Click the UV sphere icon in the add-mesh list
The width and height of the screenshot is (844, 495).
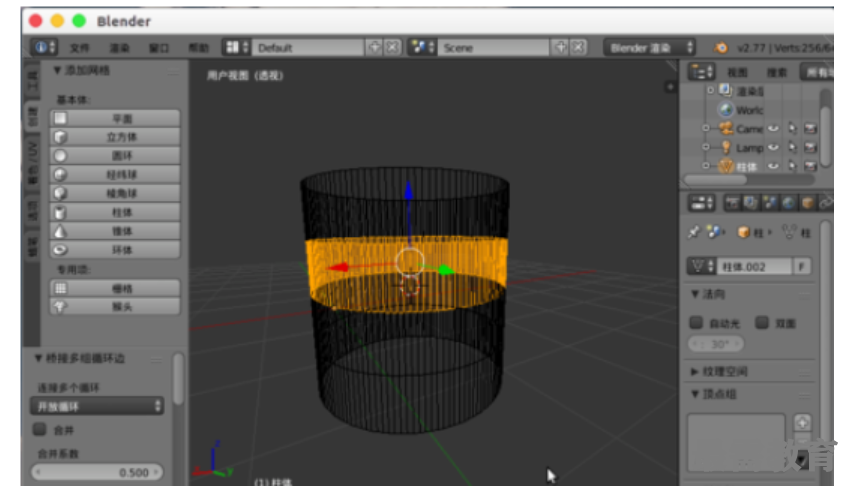pos(61,175)
